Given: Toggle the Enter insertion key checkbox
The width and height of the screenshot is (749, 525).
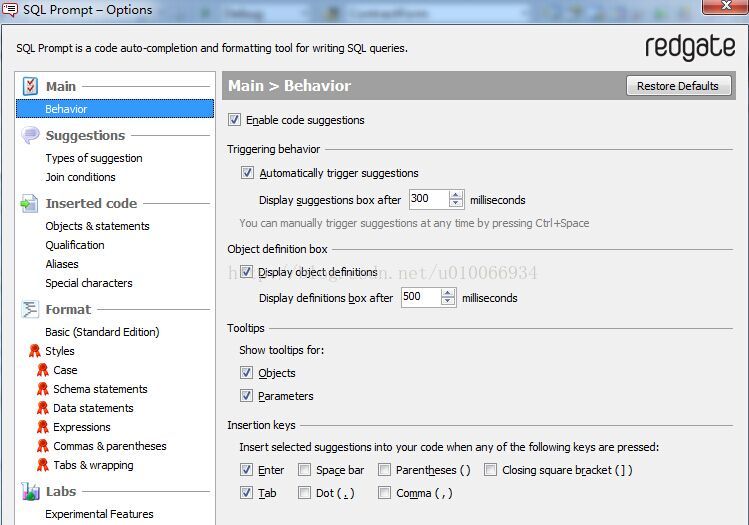Looking at the screenshot, I should click(x=246, y=470).
